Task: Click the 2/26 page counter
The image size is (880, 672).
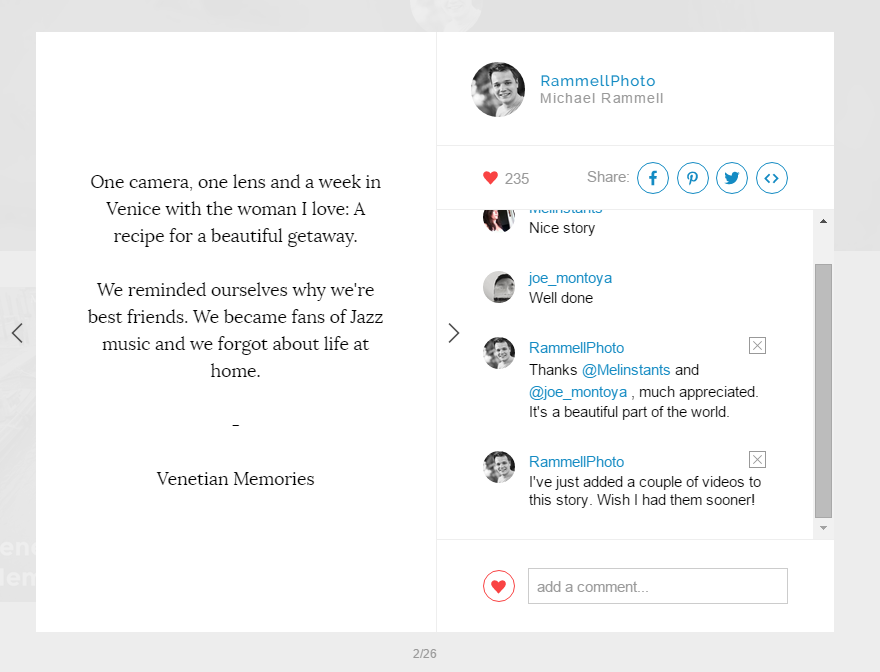Action: point(424,653)
